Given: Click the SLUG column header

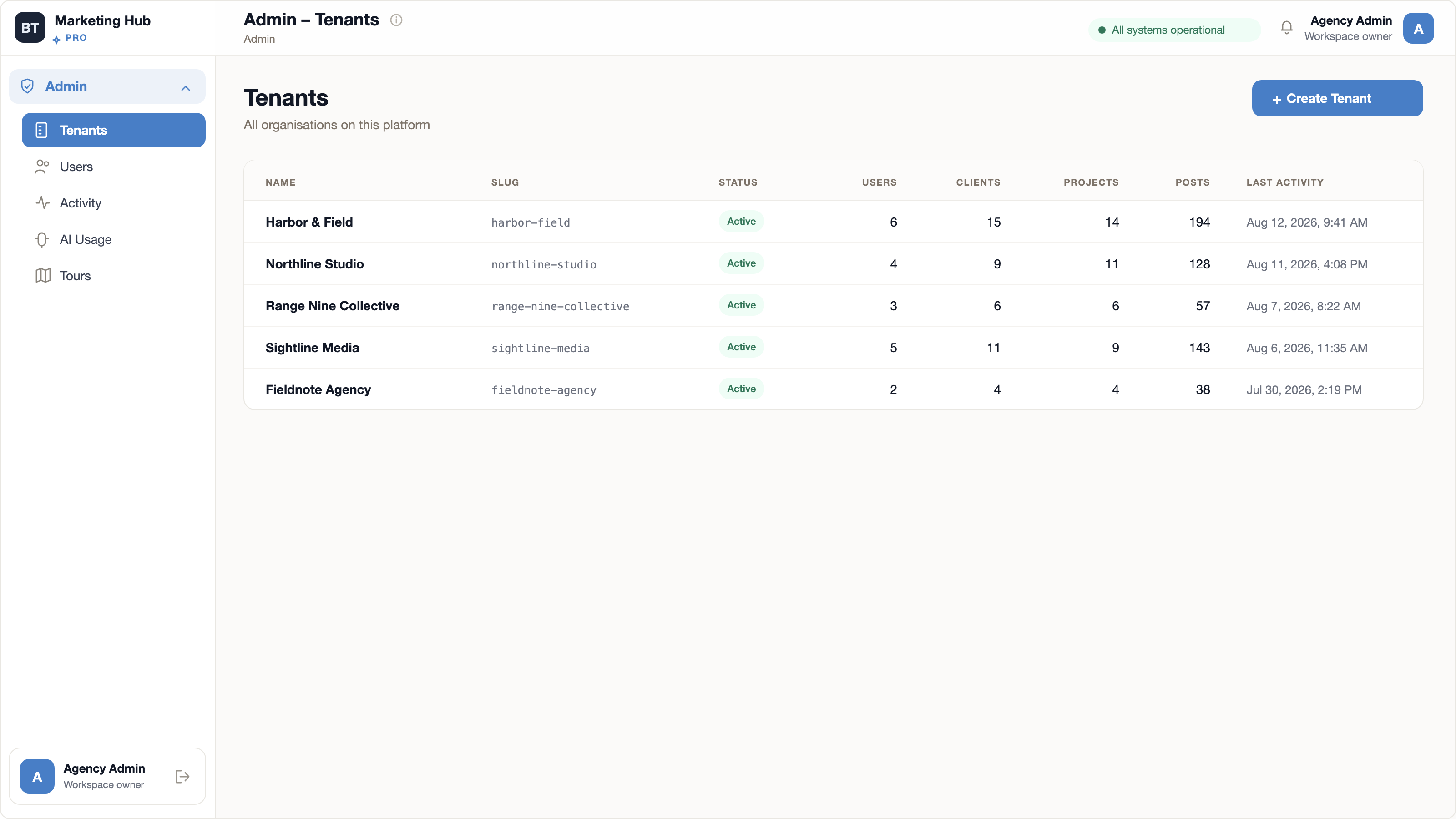Looking at the screenshot, I should coord(505,182).
